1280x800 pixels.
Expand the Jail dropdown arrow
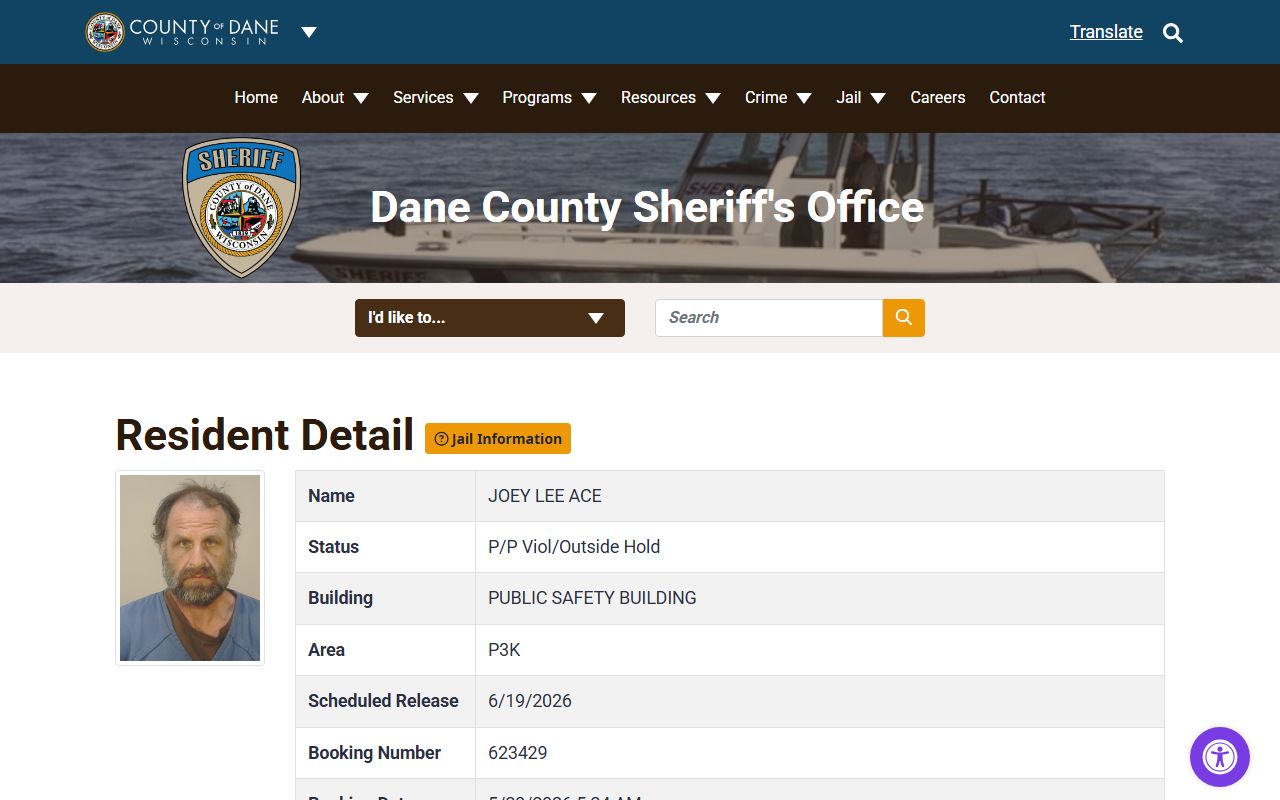pos(878,98)
